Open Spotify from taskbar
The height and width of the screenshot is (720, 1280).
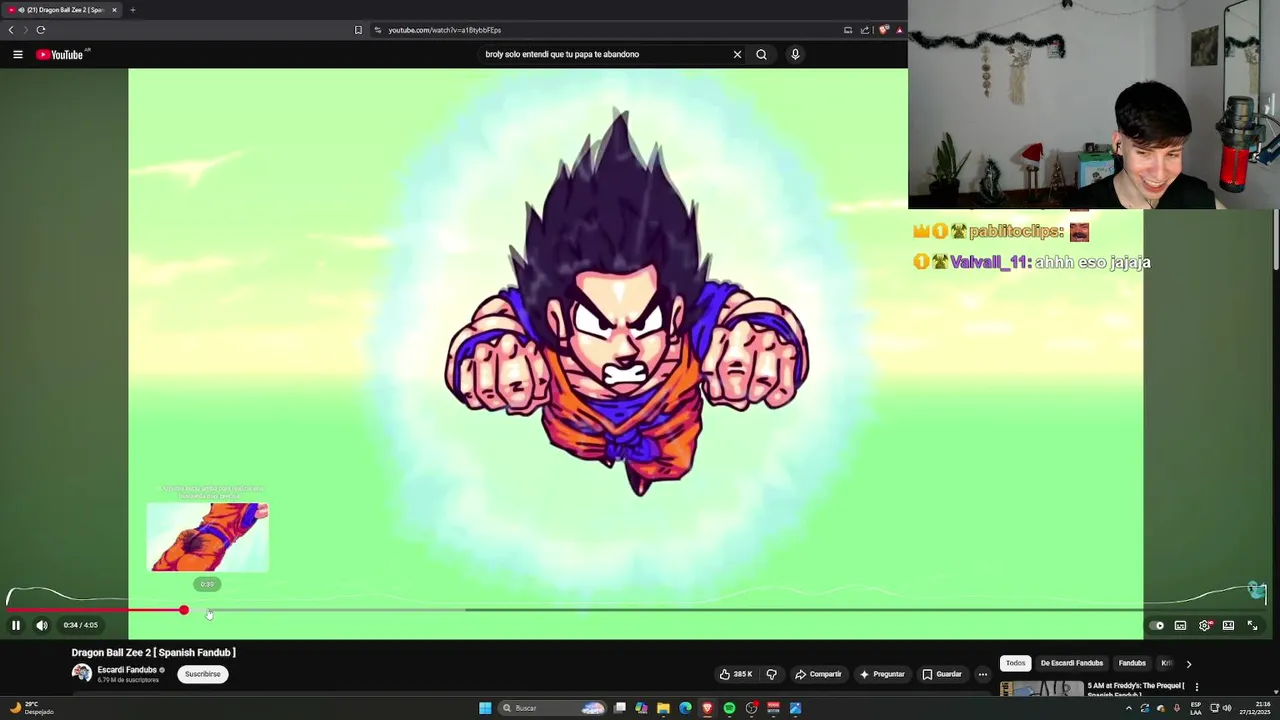click(x=729, y=708)
